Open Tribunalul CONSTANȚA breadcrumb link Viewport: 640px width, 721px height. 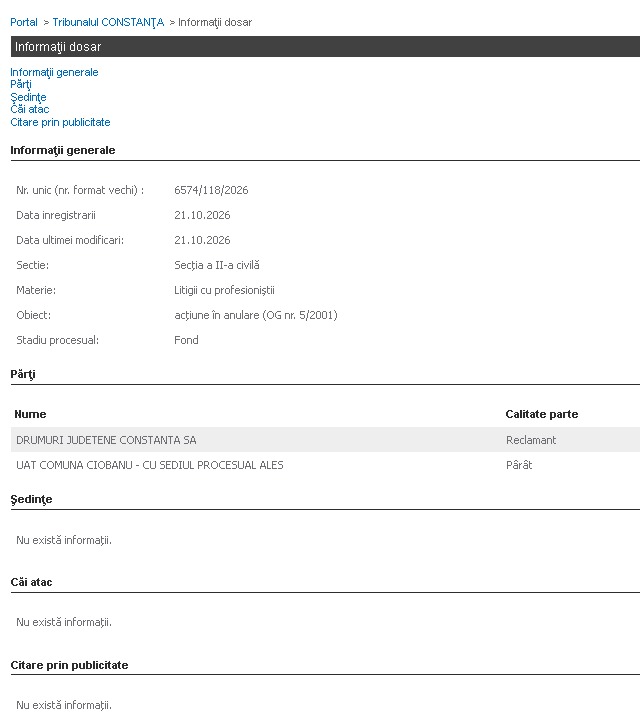[108, 22]
